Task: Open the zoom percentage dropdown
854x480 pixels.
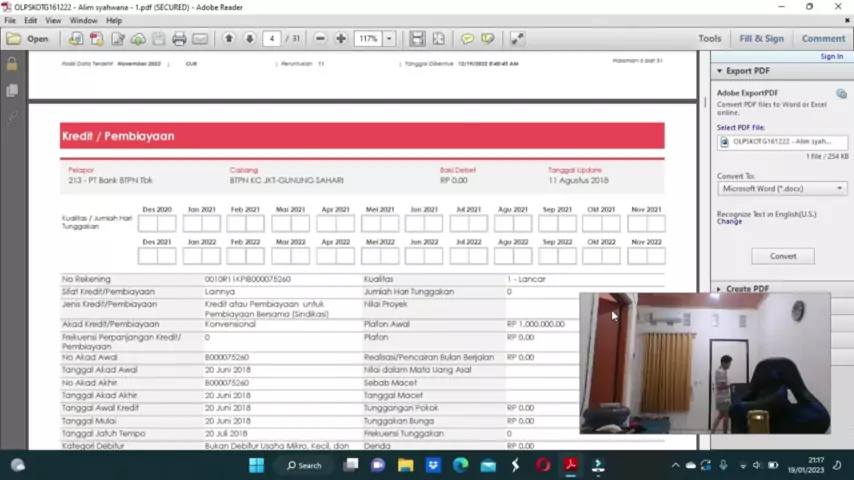Action: (389, 39)
